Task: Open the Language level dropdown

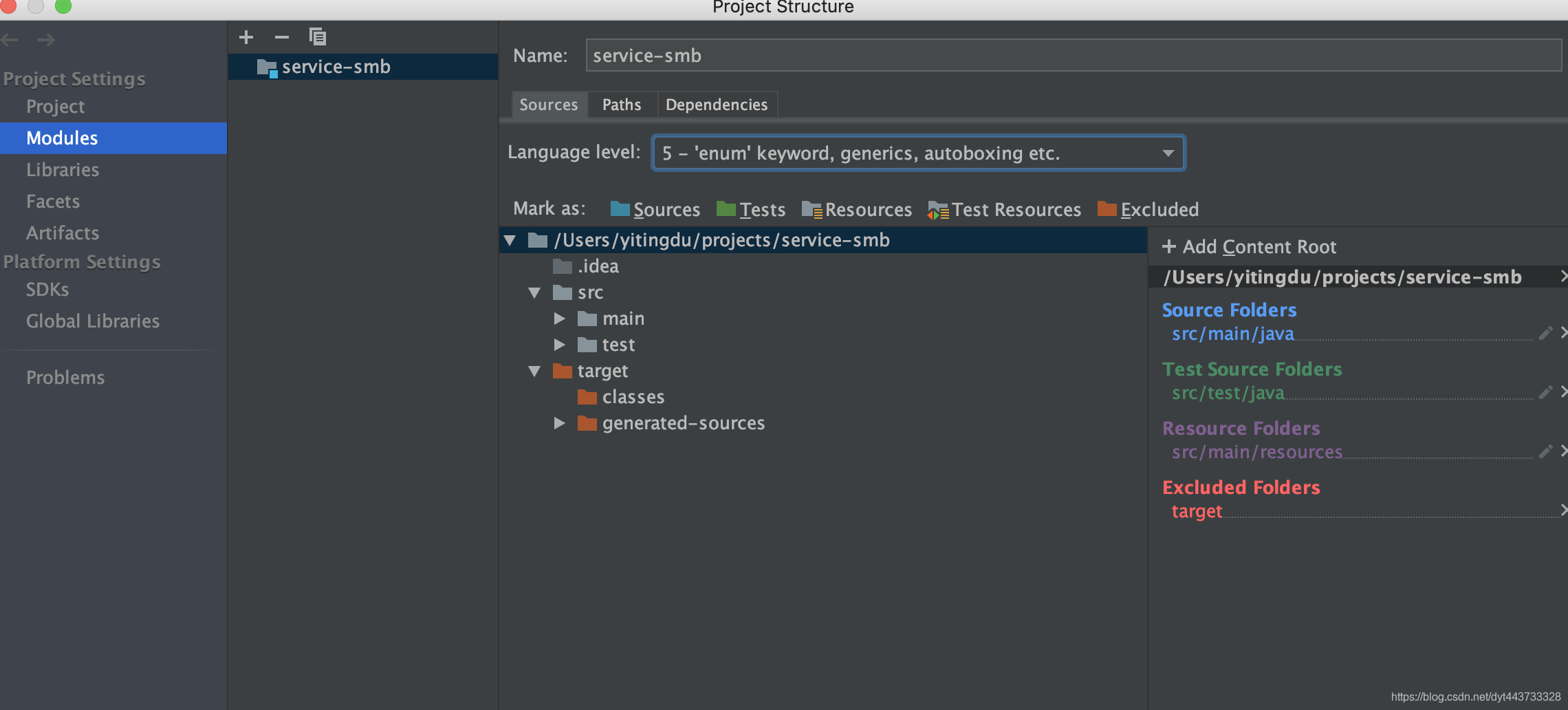Action: tap(1168, 153)
